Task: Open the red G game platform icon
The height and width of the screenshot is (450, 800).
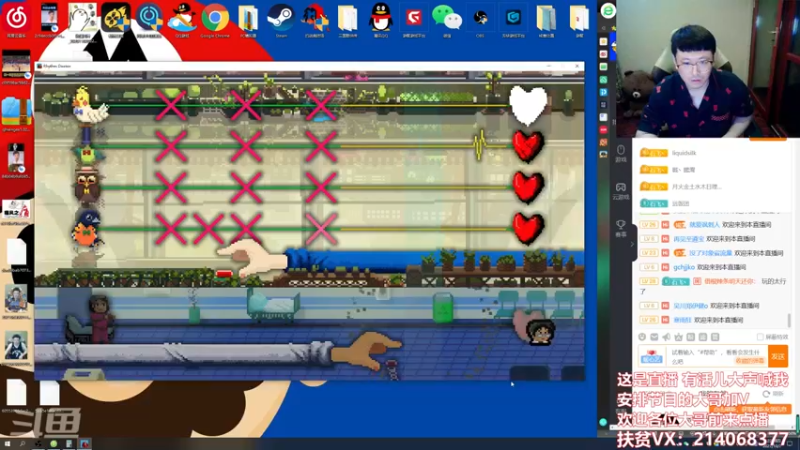Action: tap(414, 19)
